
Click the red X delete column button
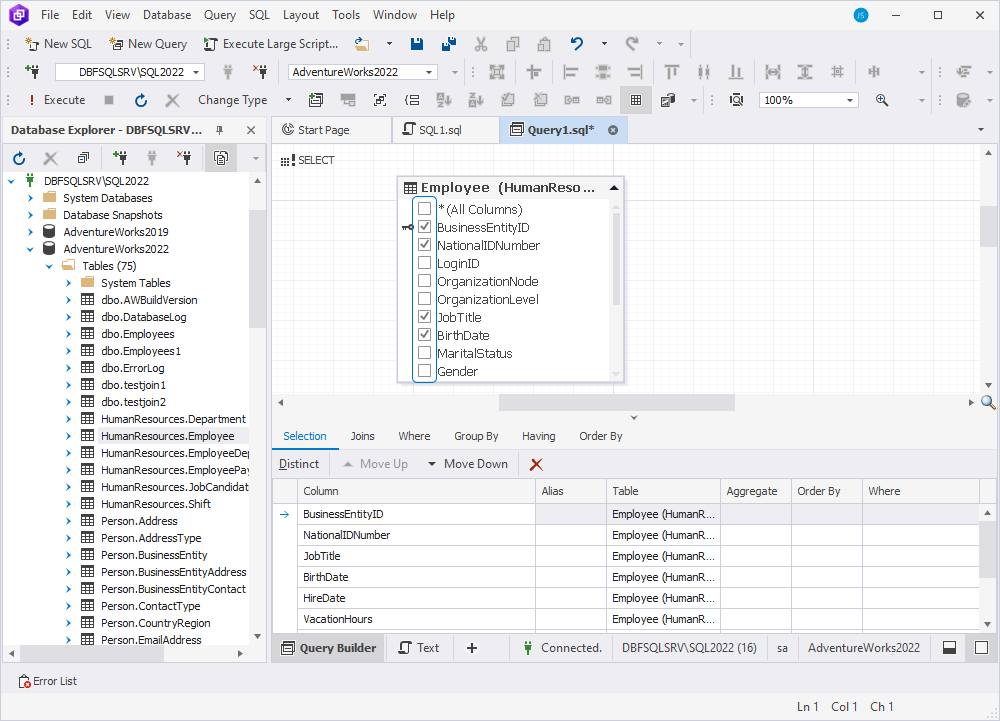pyautogui.click(x=536, y=465)
